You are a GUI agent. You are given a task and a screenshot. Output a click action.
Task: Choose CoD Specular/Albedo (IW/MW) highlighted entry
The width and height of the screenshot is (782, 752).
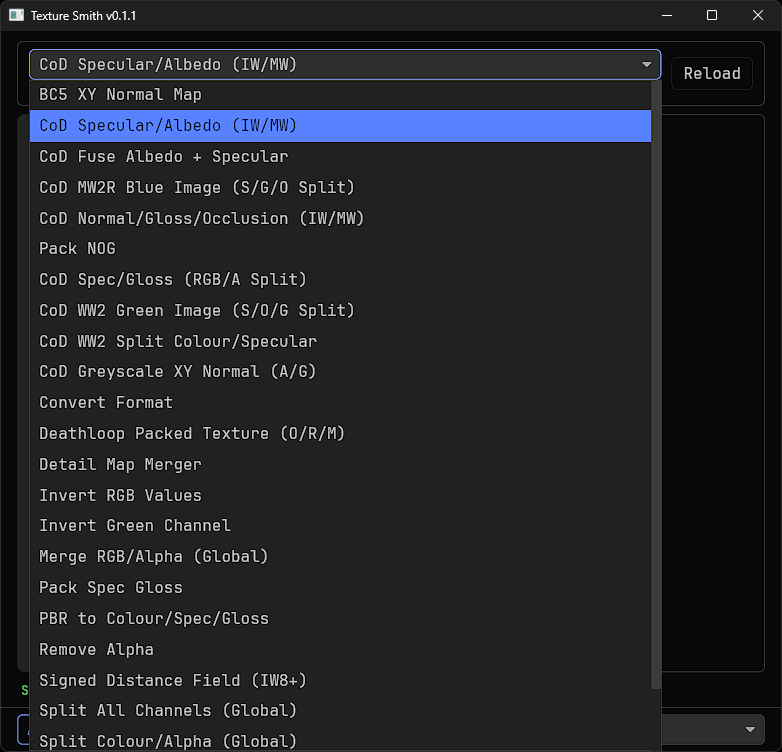tap(341, 126)
